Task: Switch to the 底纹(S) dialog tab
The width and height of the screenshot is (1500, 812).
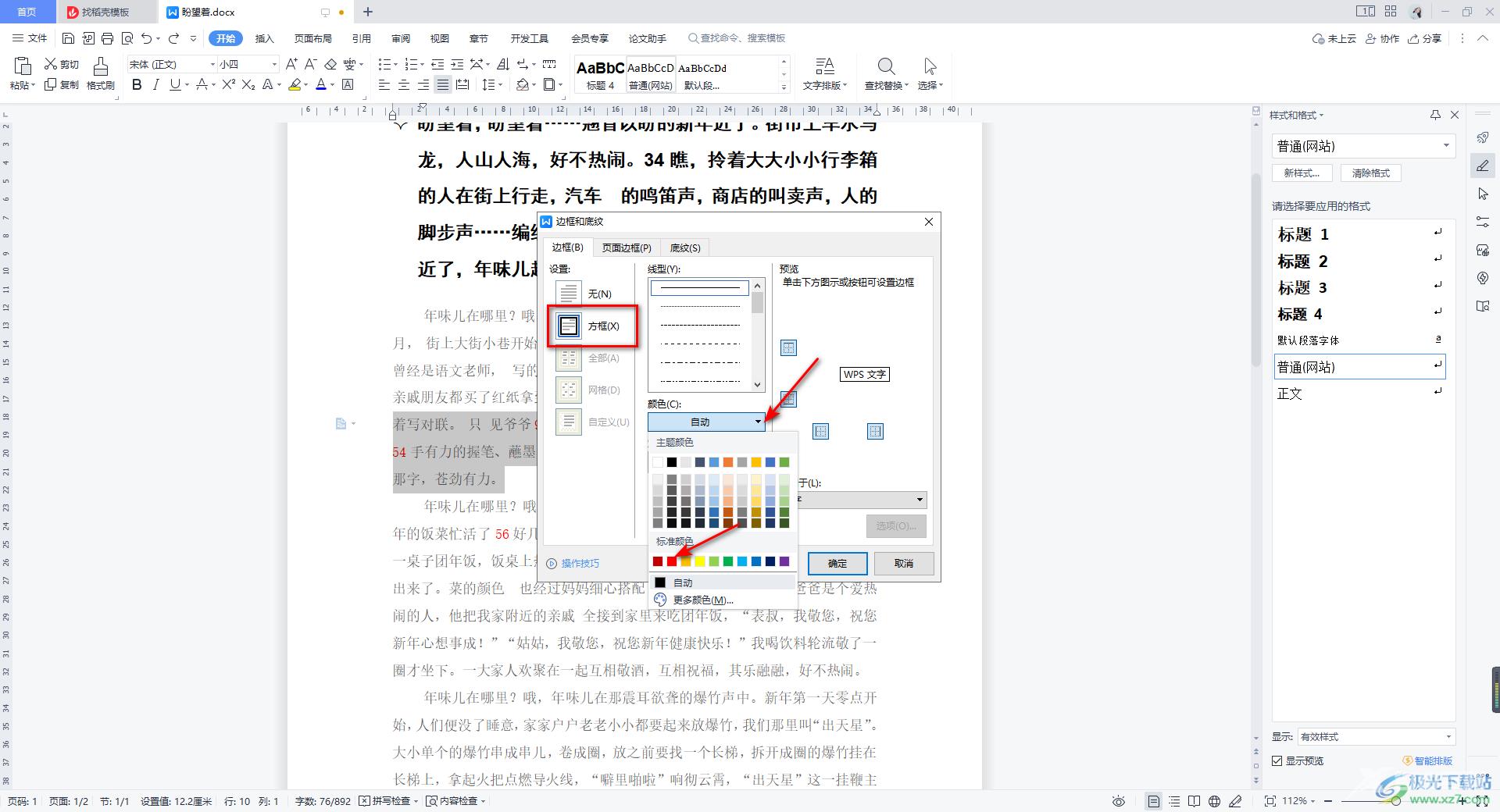Action: (x=685, y=248)
